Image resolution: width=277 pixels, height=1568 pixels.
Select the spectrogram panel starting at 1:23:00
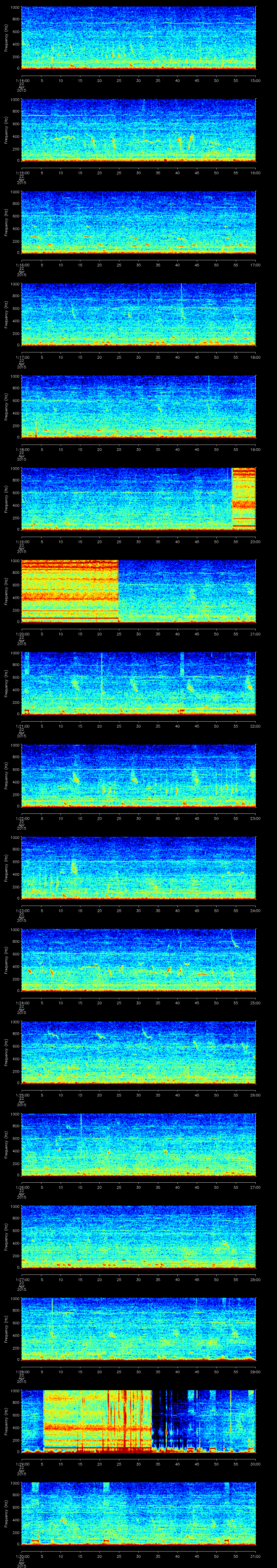tap(138, 868)
